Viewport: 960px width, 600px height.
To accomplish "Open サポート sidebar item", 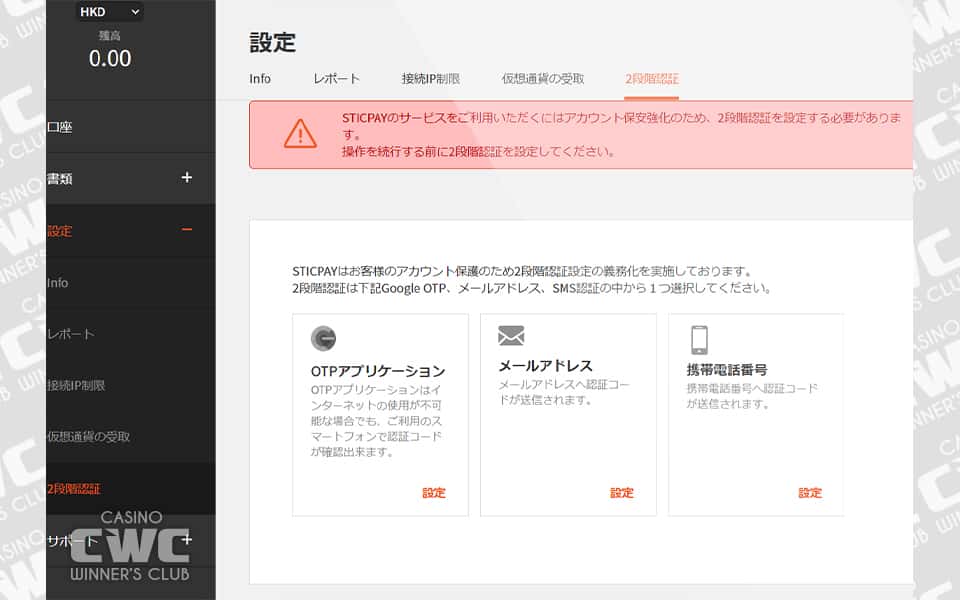I will tap(72, 541).
